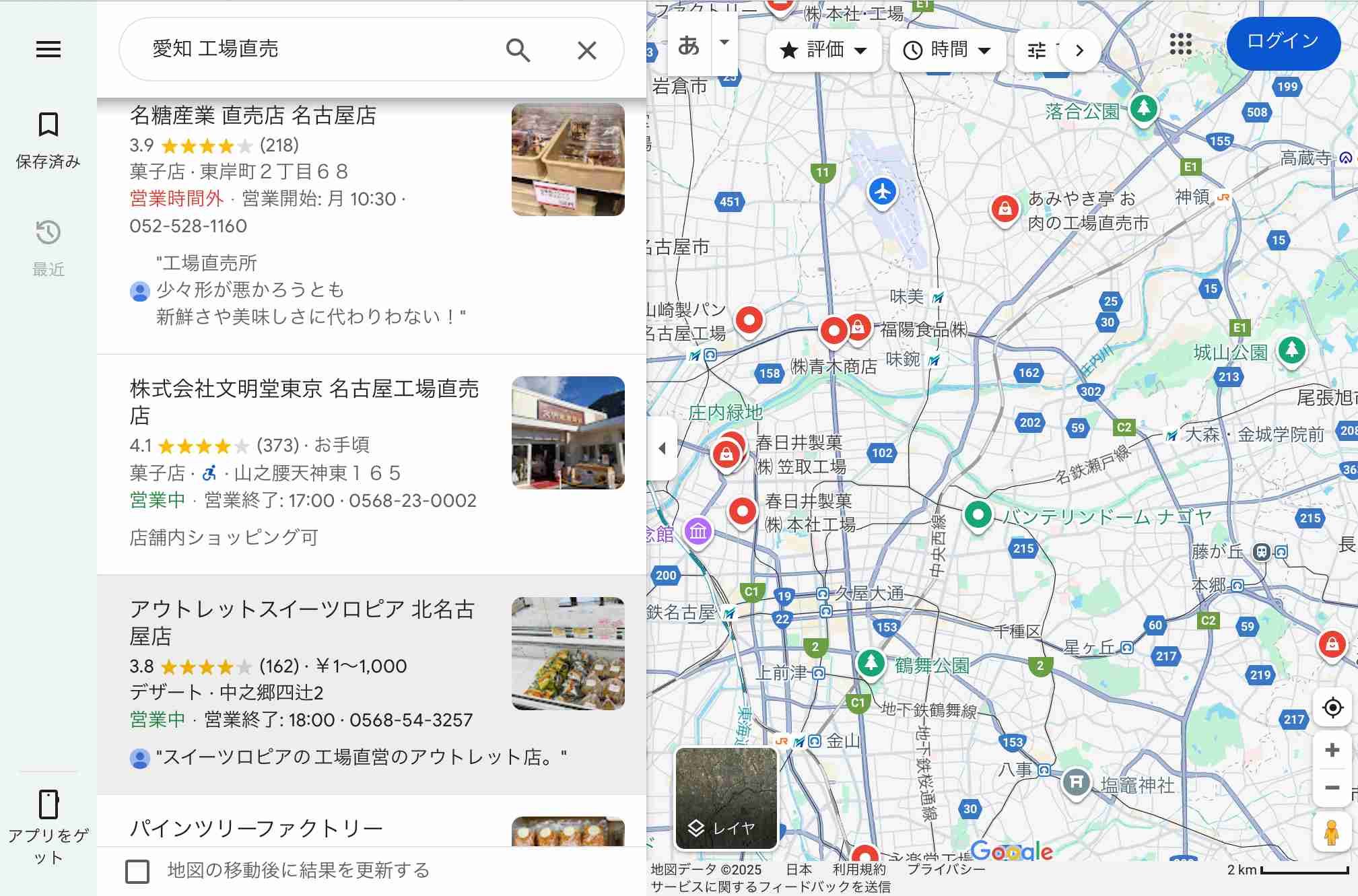This screenshot has width=1358, height=896.
Task: Click 星ヶ丘 station label
Action: coord(1089,648)
